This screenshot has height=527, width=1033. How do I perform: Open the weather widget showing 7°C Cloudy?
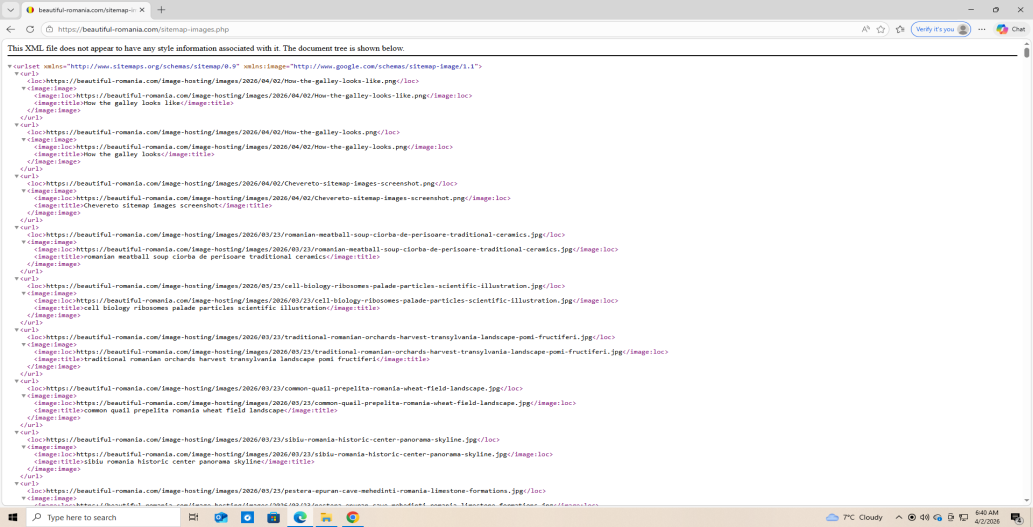855,517
